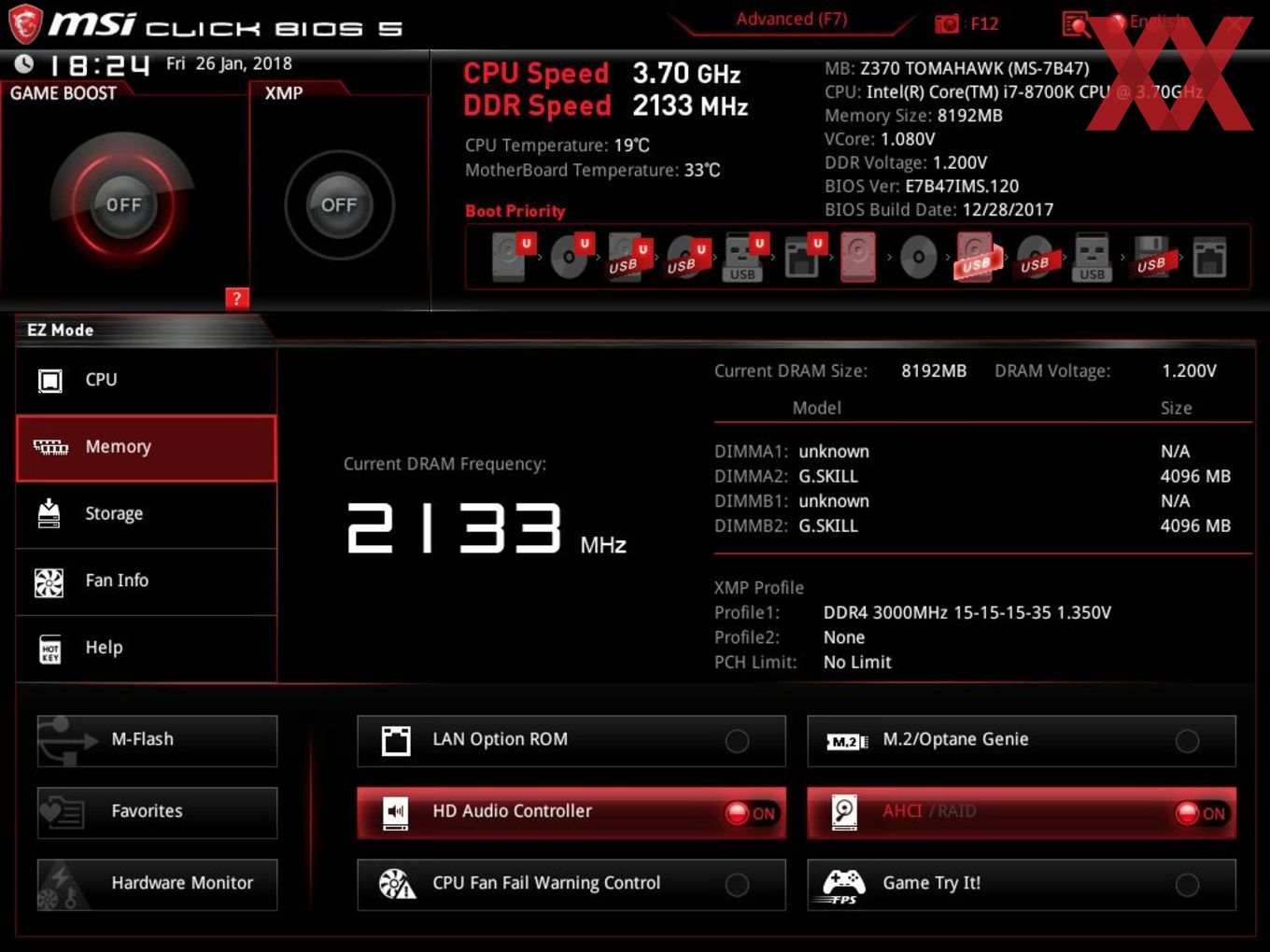
Task: Click DDR Speed 2133 MHz readout
Action: [x=606, y=105]
